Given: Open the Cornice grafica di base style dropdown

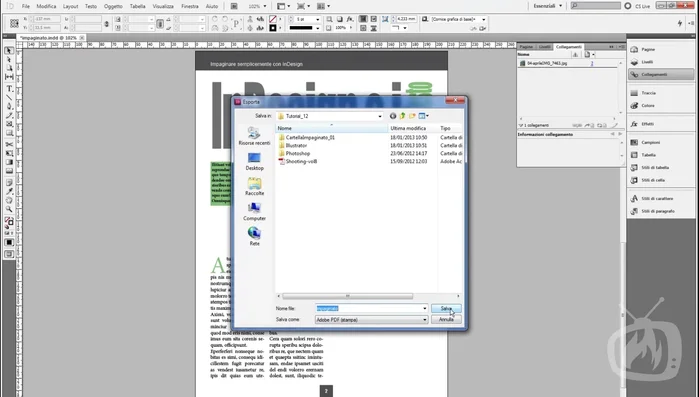Looking at the screenshot, I should tap(484, 19).
